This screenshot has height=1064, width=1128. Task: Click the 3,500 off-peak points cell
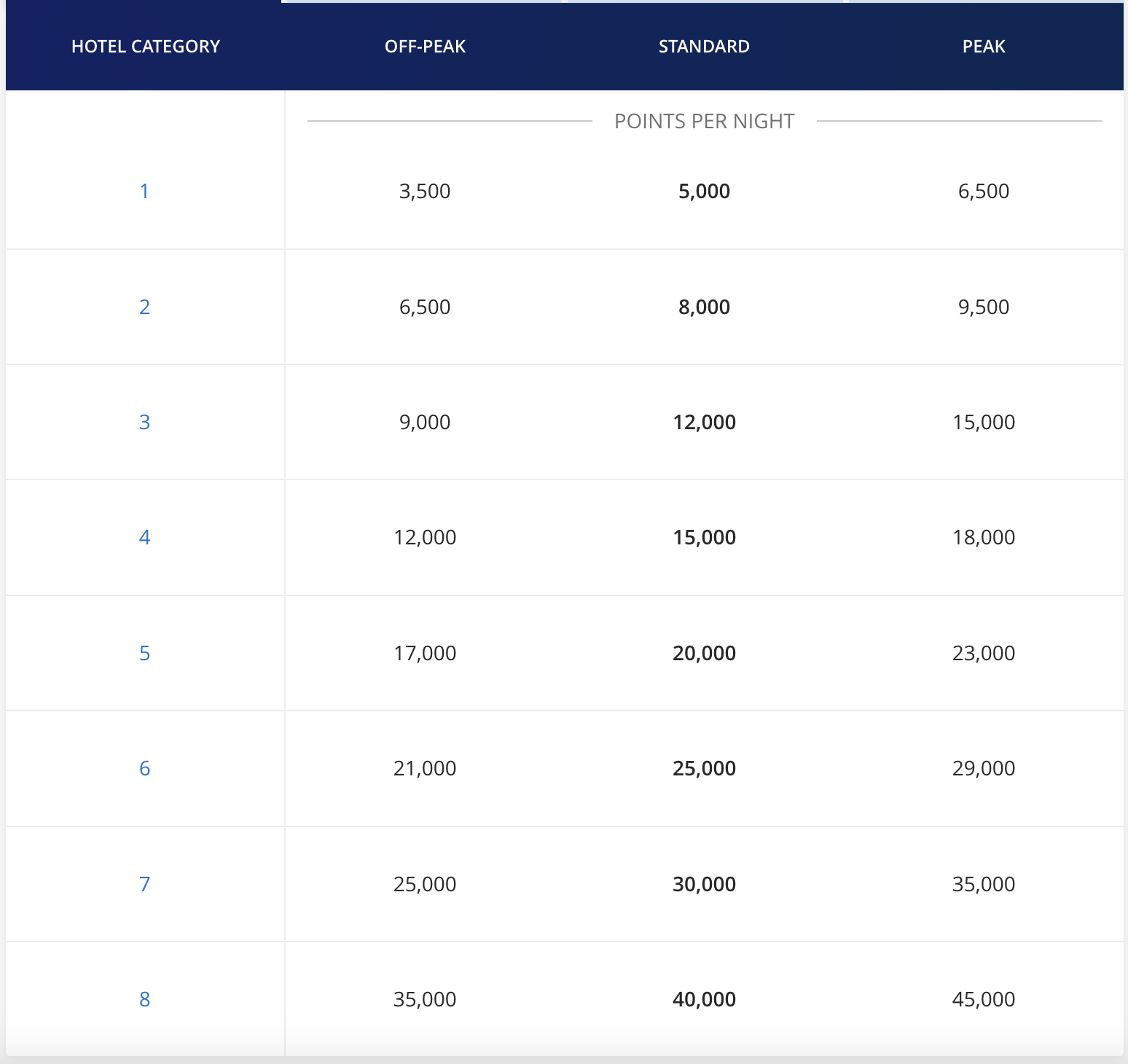[425, 192]
